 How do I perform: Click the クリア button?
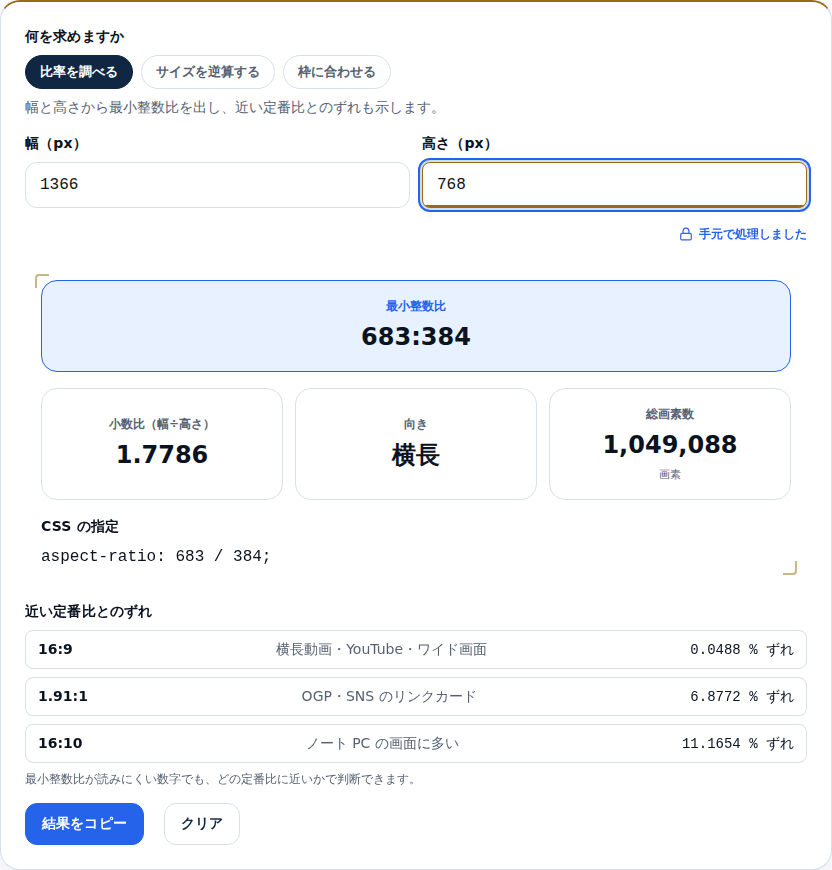(x=202, y=824)
